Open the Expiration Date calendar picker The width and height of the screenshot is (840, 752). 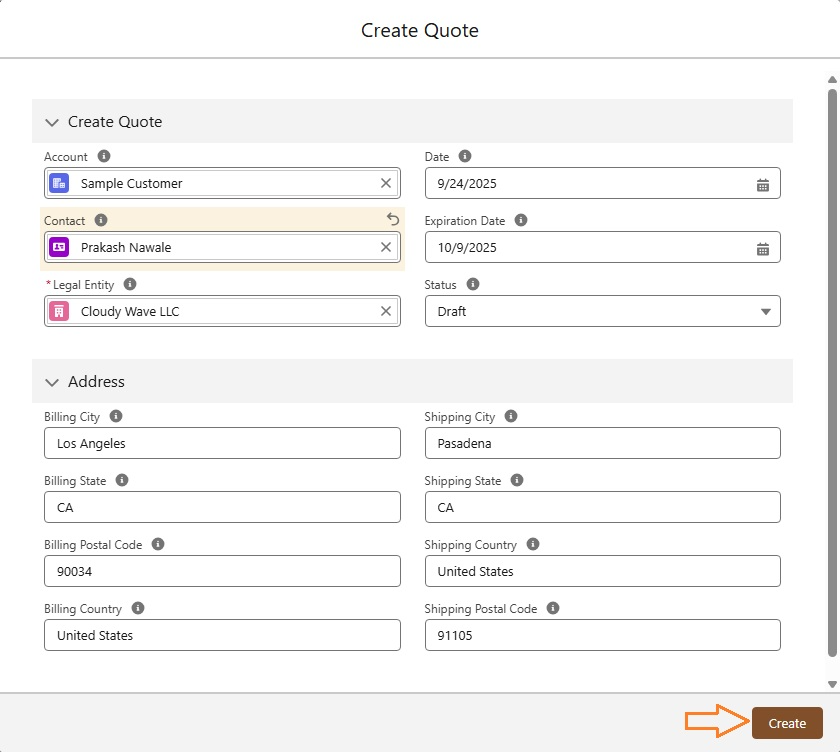click(x=762, y=248)
